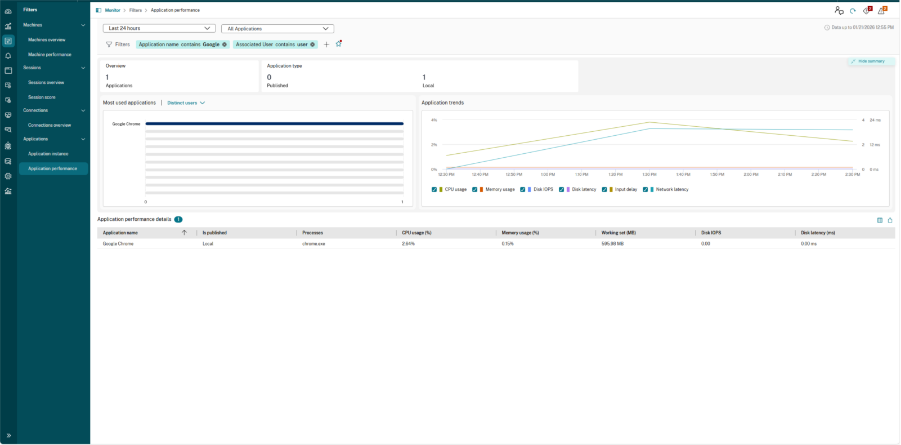The height and width of the screenshot is (445, 901).
Task: Toggle the panel icon beside Monitor breadcrumb
Action: 99,10
